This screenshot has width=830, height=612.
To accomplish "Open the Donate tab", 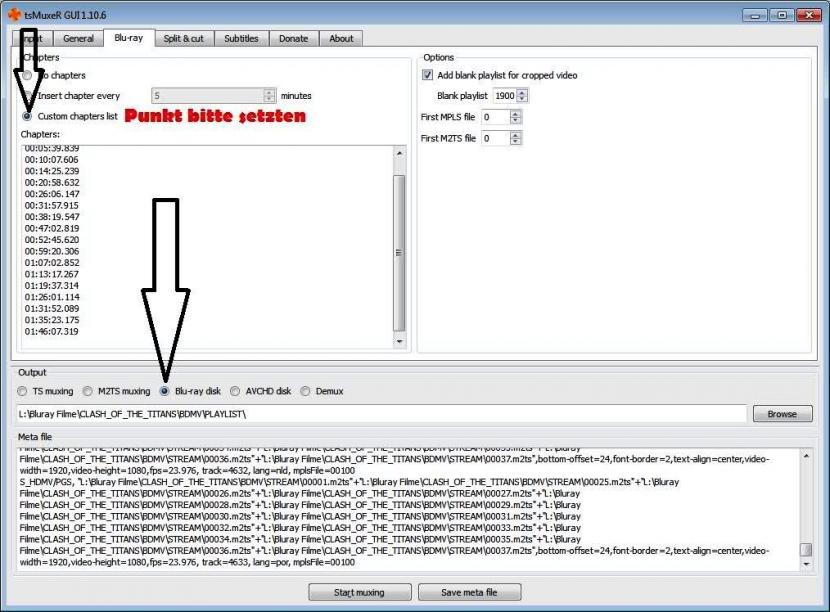I will click(294, 39).
